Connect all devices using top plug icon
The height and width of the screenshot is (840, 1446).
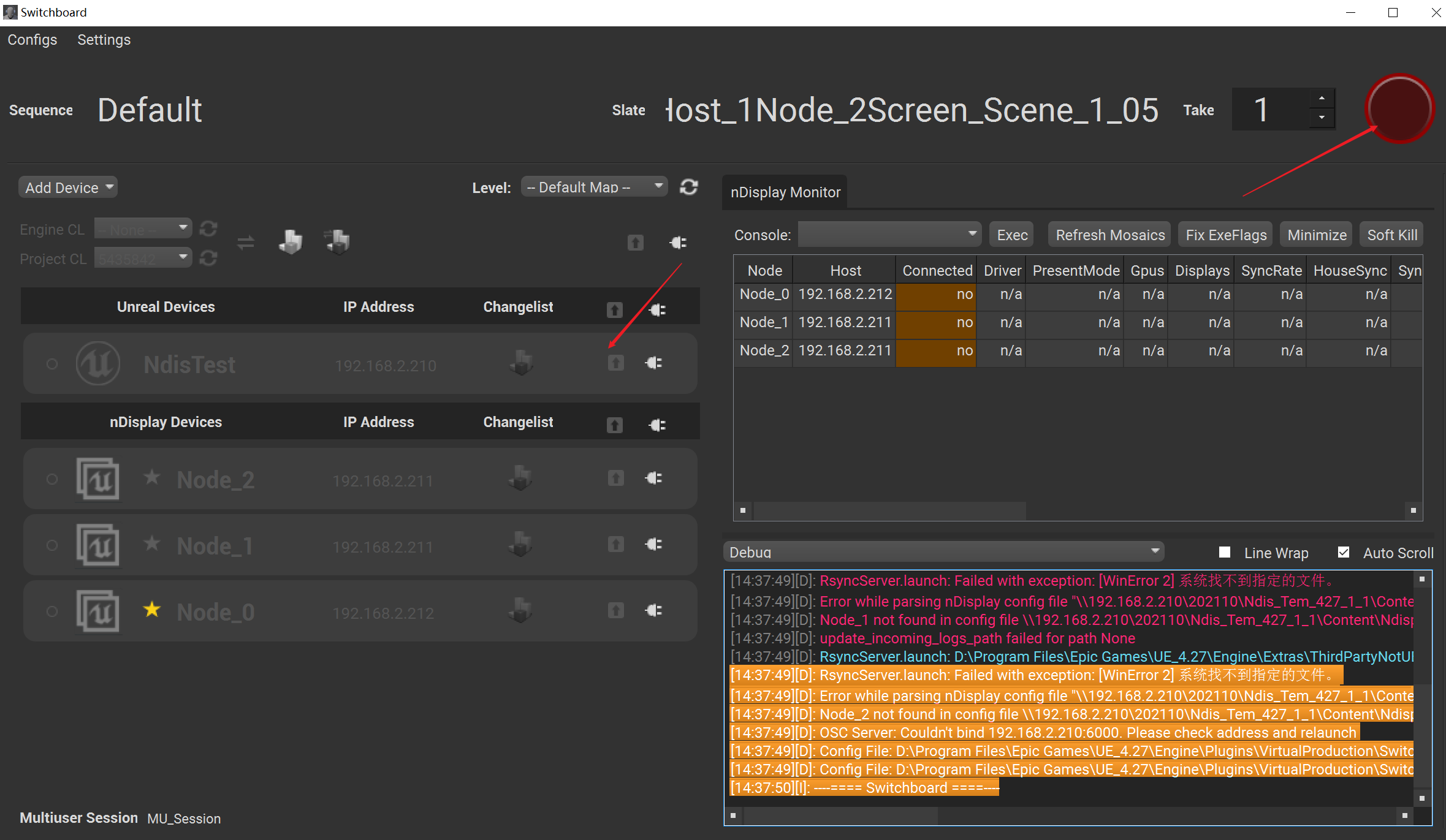pos(678,243)
